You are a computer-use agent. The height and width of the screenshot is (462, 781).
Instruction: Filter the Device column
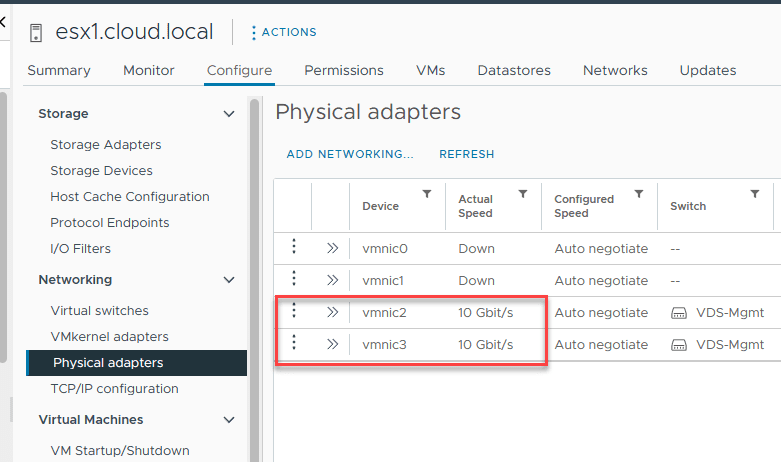click(427, 194)
